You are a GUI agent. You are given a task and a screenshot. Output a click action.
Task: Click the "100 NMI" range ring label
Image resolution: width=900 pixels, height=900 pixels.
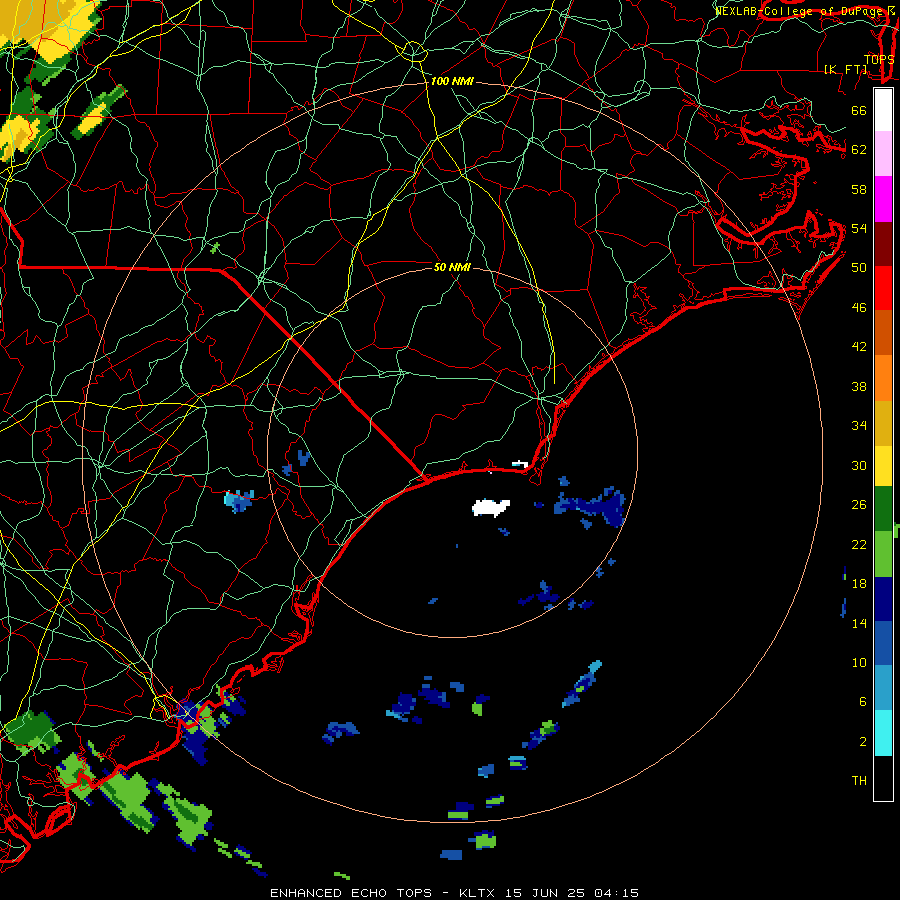(452, 82)
